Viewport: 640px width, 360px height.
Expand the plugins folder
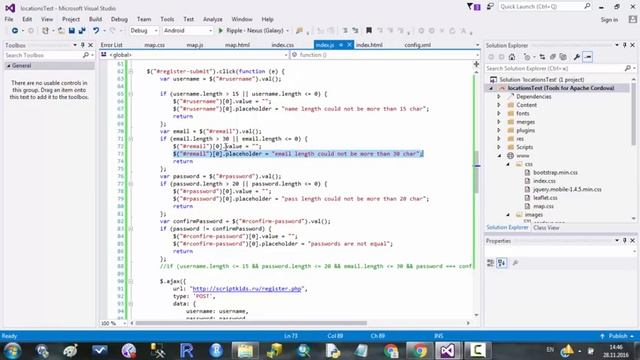[499, 131]
